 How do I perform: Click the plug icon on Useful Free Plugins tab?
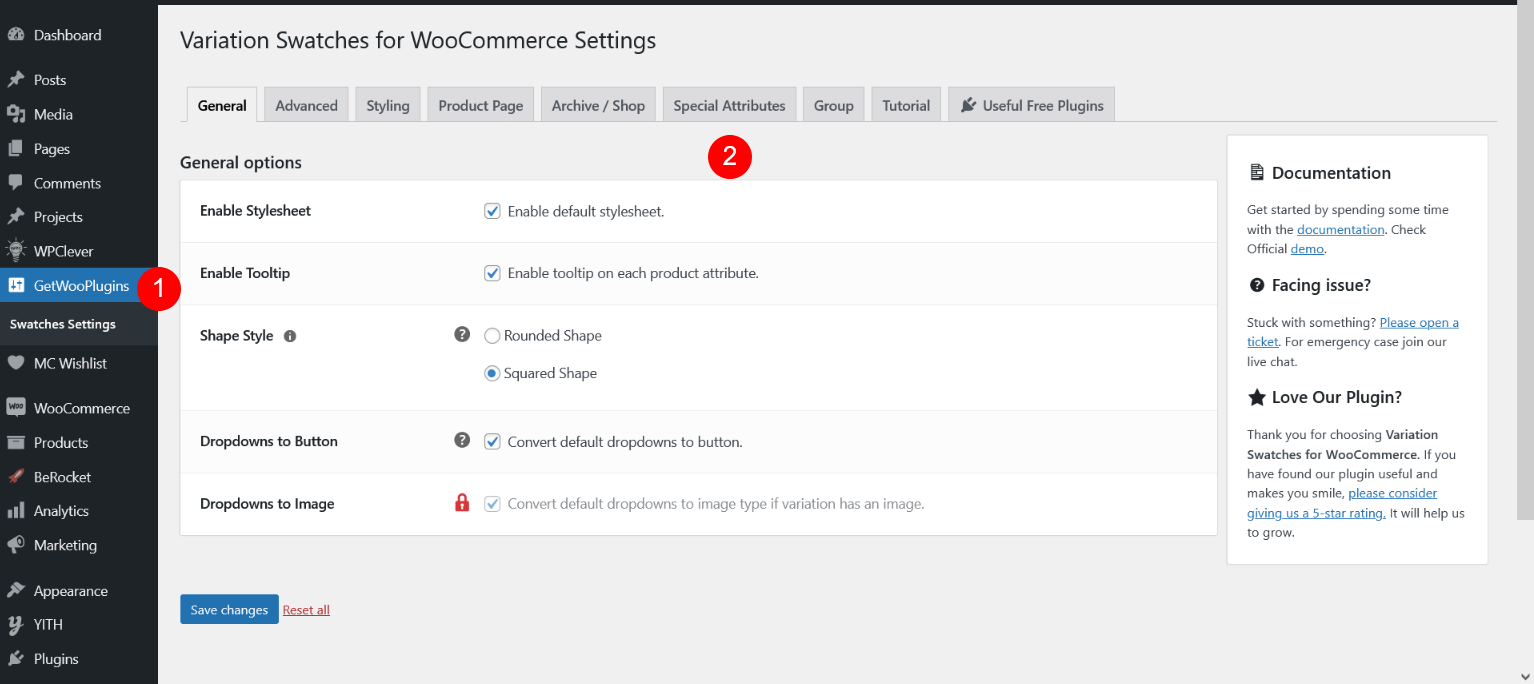(x=968, y=105)
